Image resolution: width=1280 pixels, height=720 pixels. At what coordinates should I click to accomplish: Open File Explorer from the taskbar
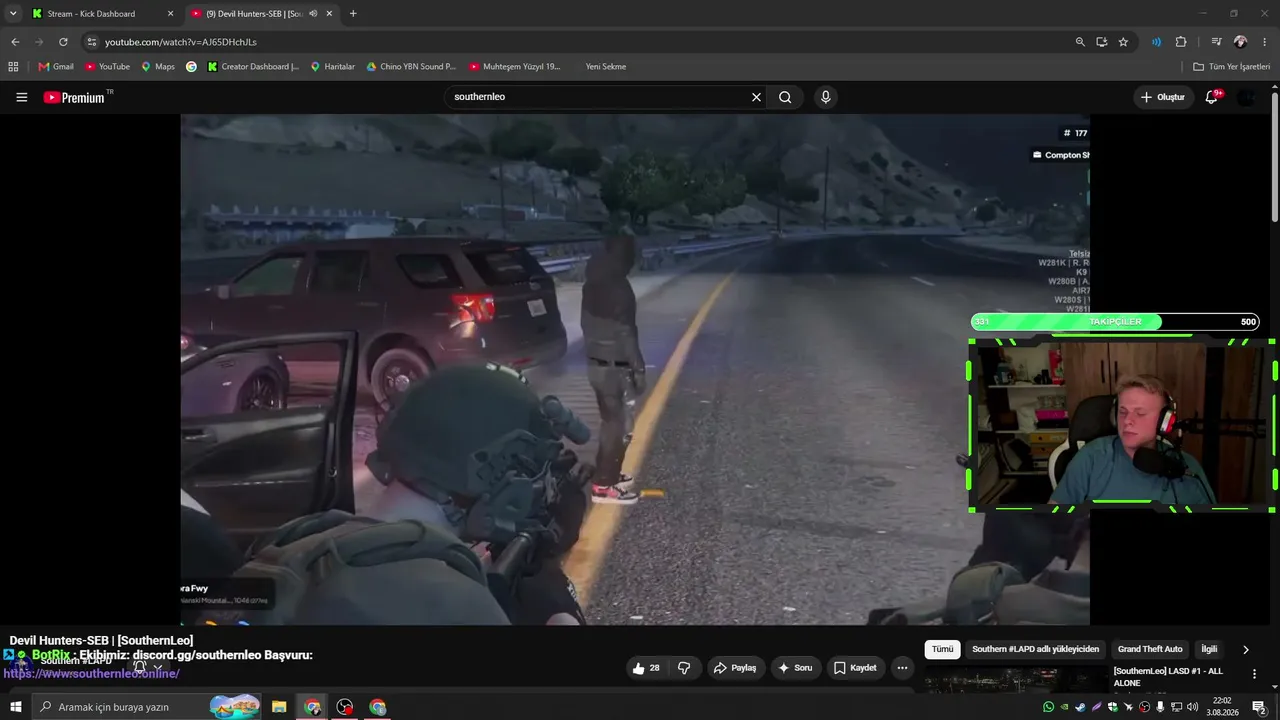pos(279,707)
